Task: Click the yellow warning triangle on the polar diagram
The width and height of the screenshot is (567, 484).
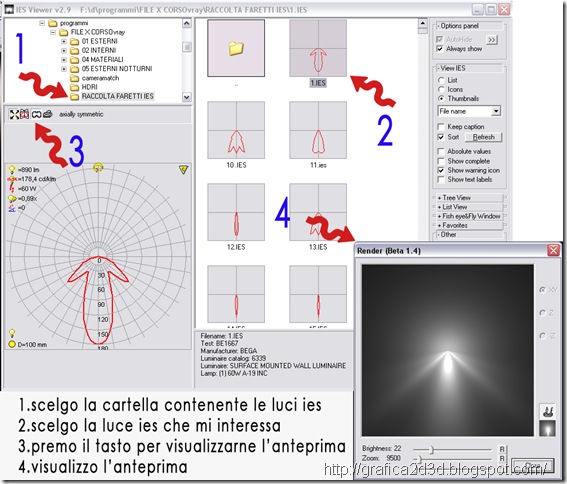Action: click(184, 170)
